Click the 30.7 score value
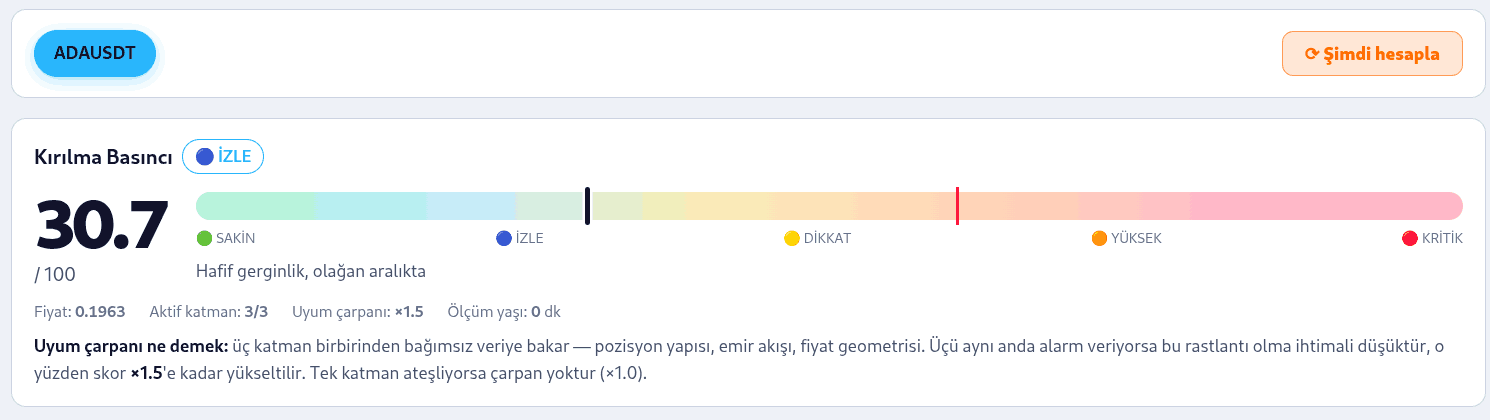 [x=101, y=225]
